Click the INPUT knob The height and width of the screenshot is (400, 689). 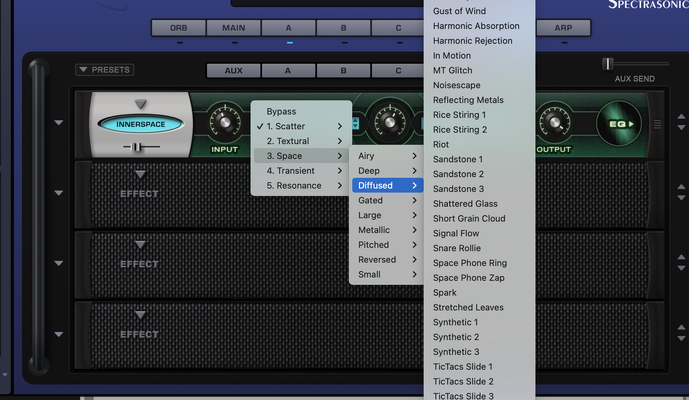coord(225,122)
